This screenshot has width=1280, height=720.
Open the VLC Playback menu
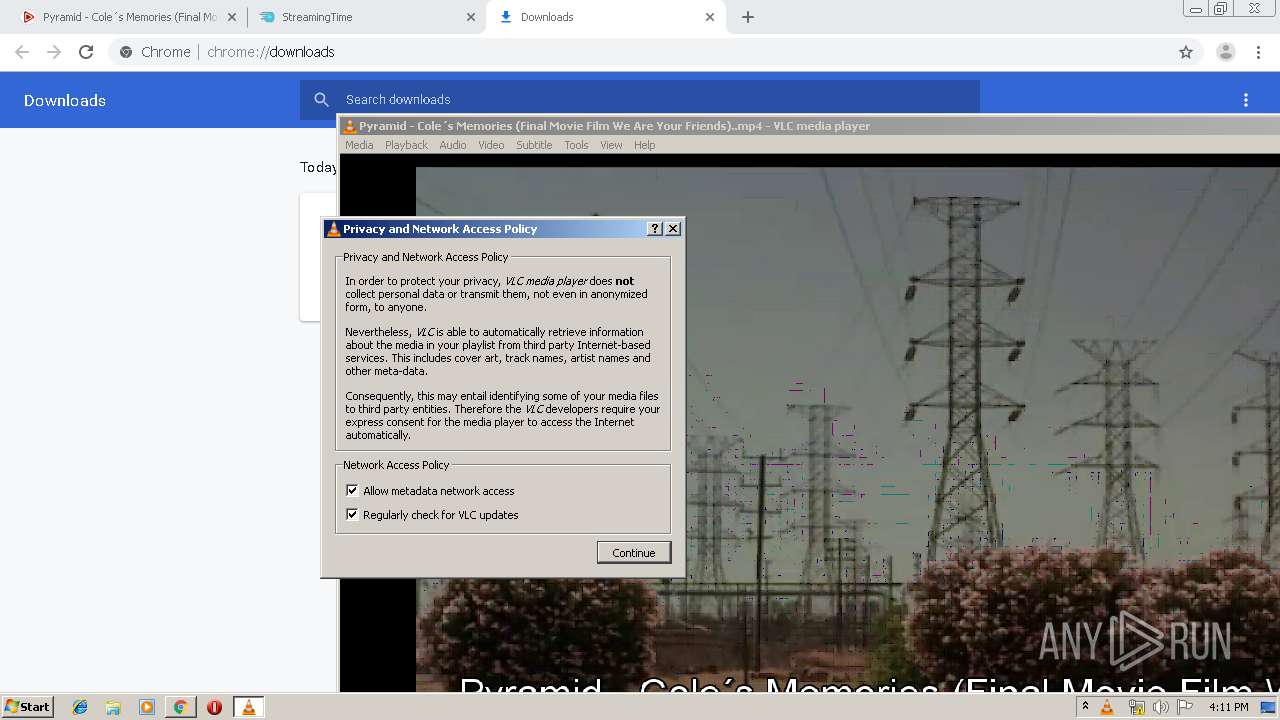[406, 145]
